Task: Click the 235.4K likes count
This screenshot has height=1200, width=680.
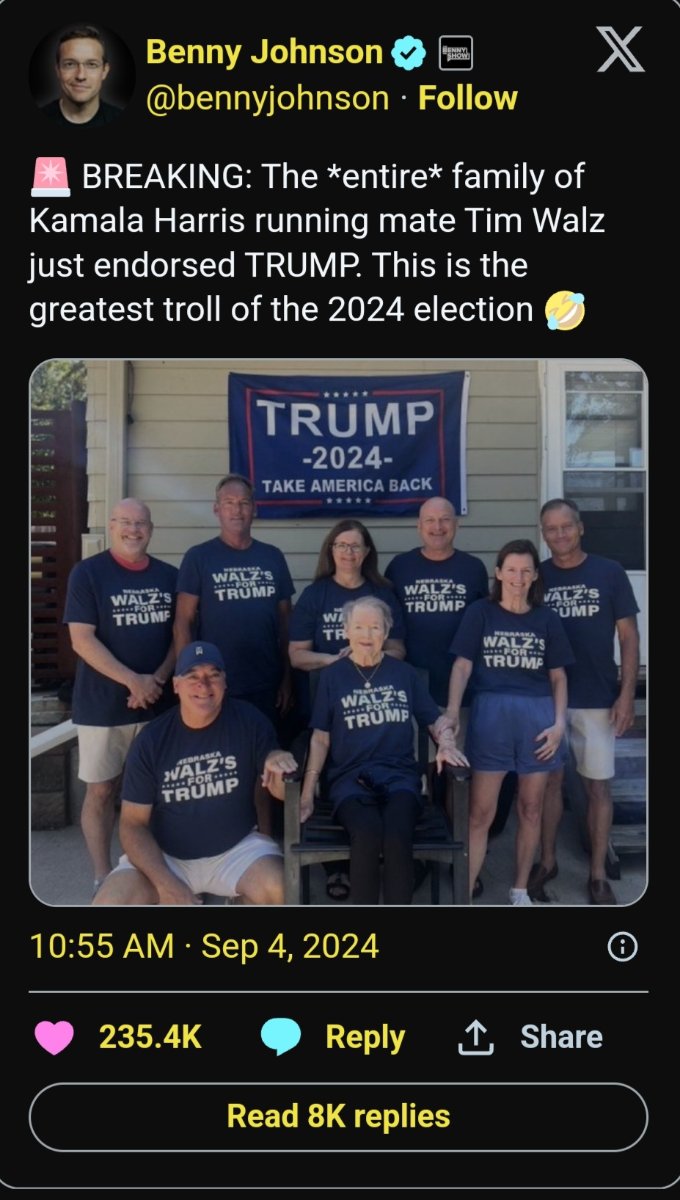Action: pos(150,1037)
